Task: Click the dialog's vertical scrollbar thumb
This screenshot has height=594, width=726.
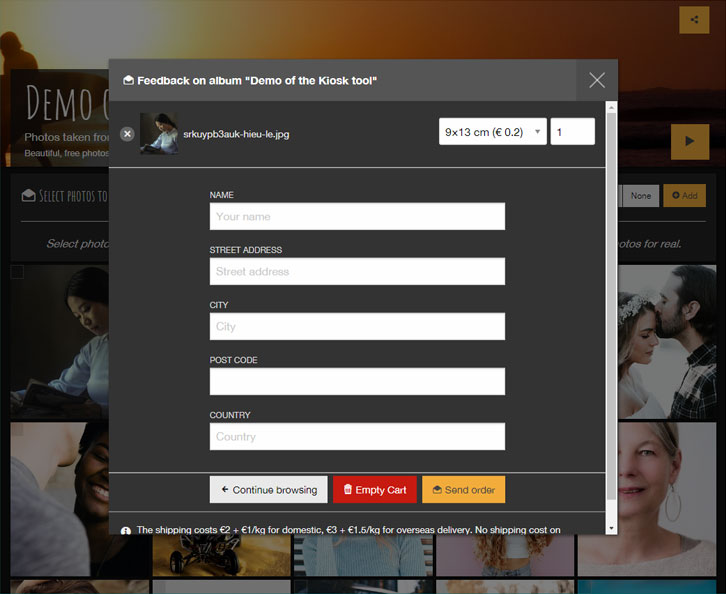Action: coord(611,306)
